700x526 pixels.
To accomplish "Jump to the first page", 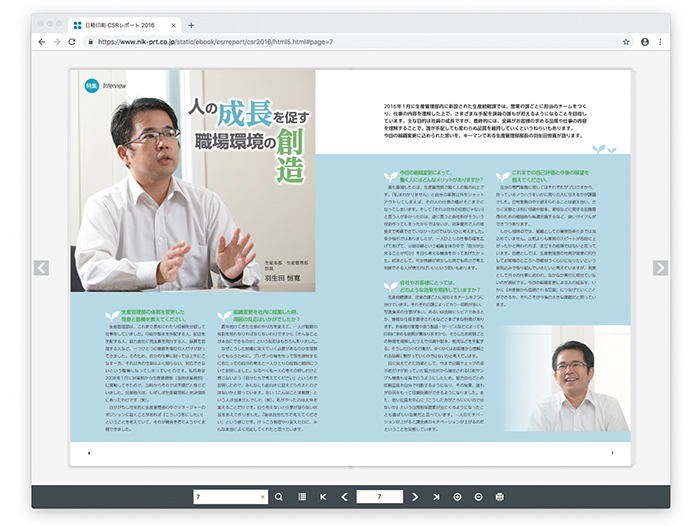I will (x=323, y=496).
